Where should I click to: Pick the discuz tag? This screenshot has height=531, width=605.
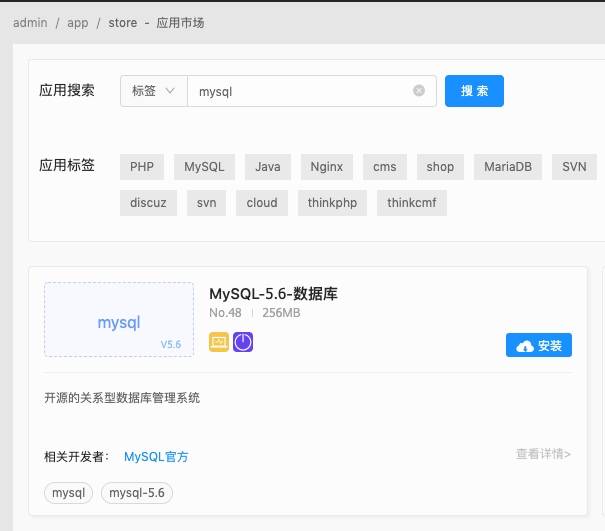pos(148,203)
